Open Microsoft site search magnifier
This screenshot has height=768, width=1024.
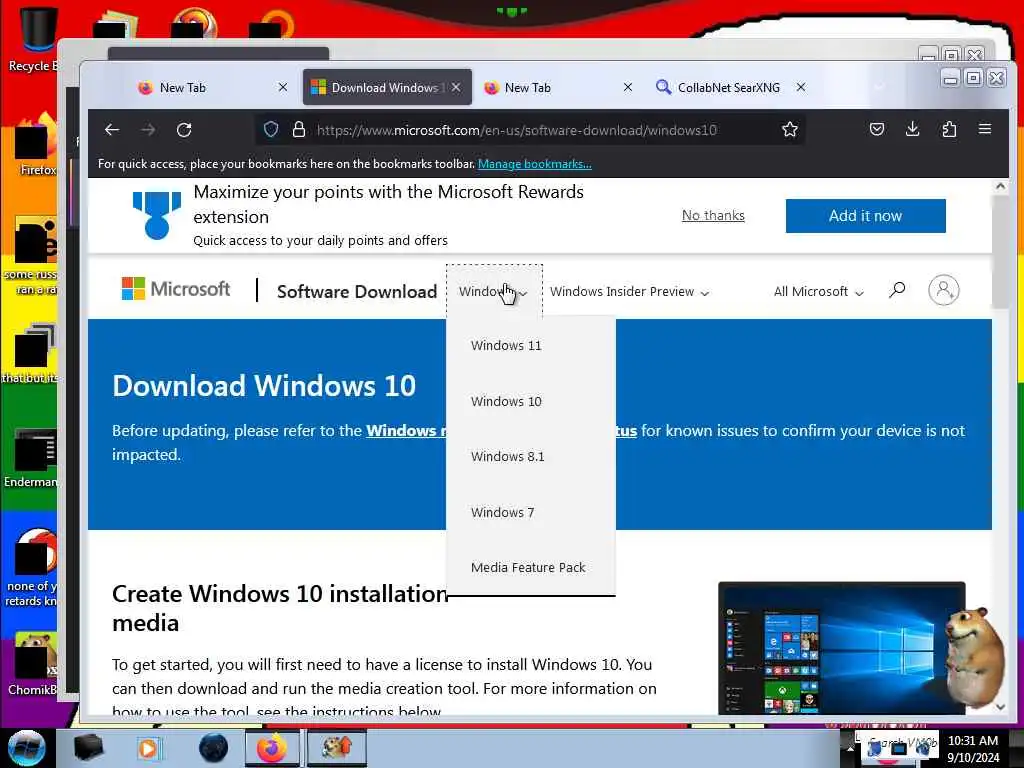pyautogui.click(x=897, y=289)
